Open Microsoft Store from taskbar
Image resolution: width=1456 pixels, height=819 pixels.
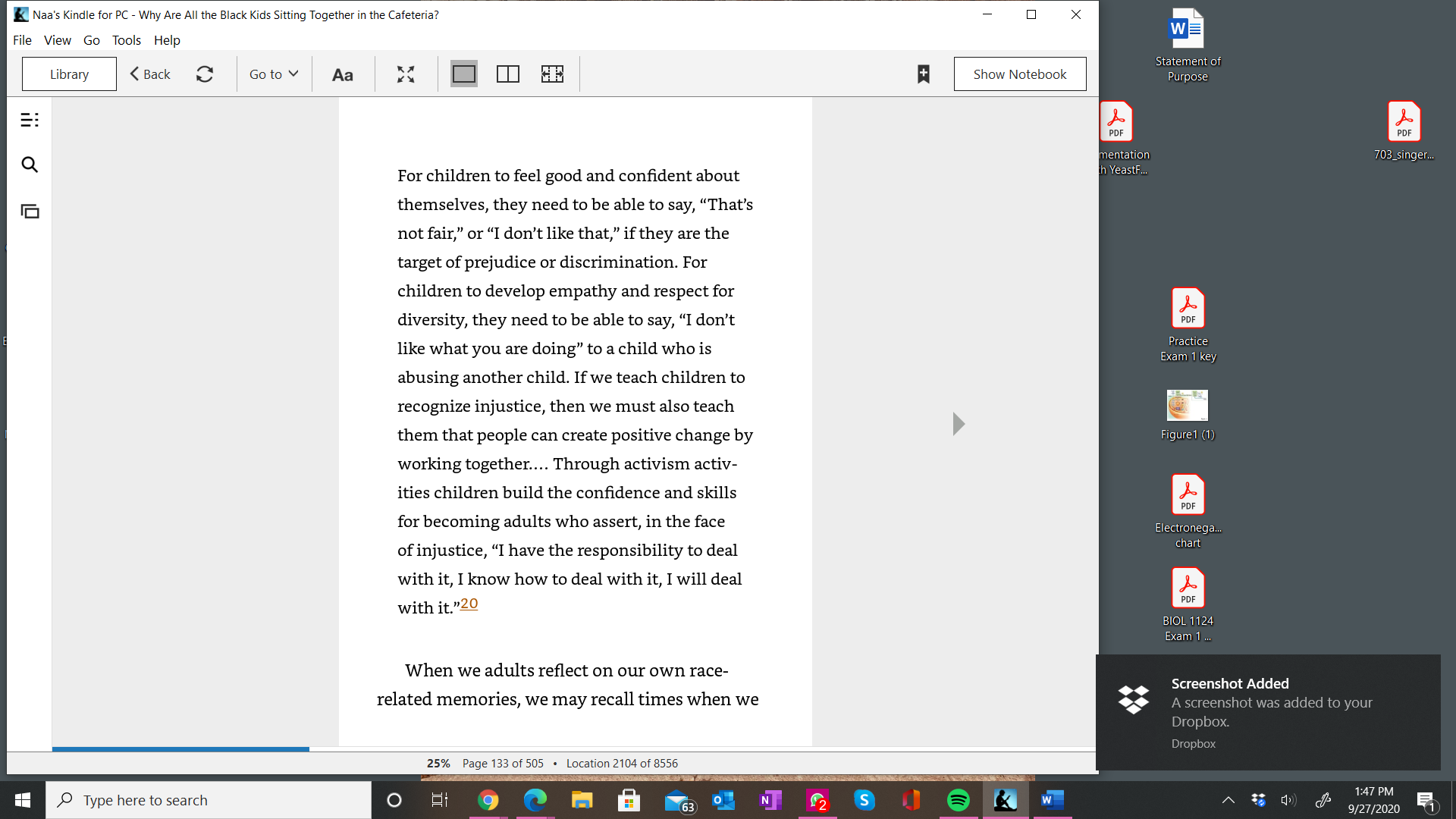pyautogui.click(x=629, y=800)
